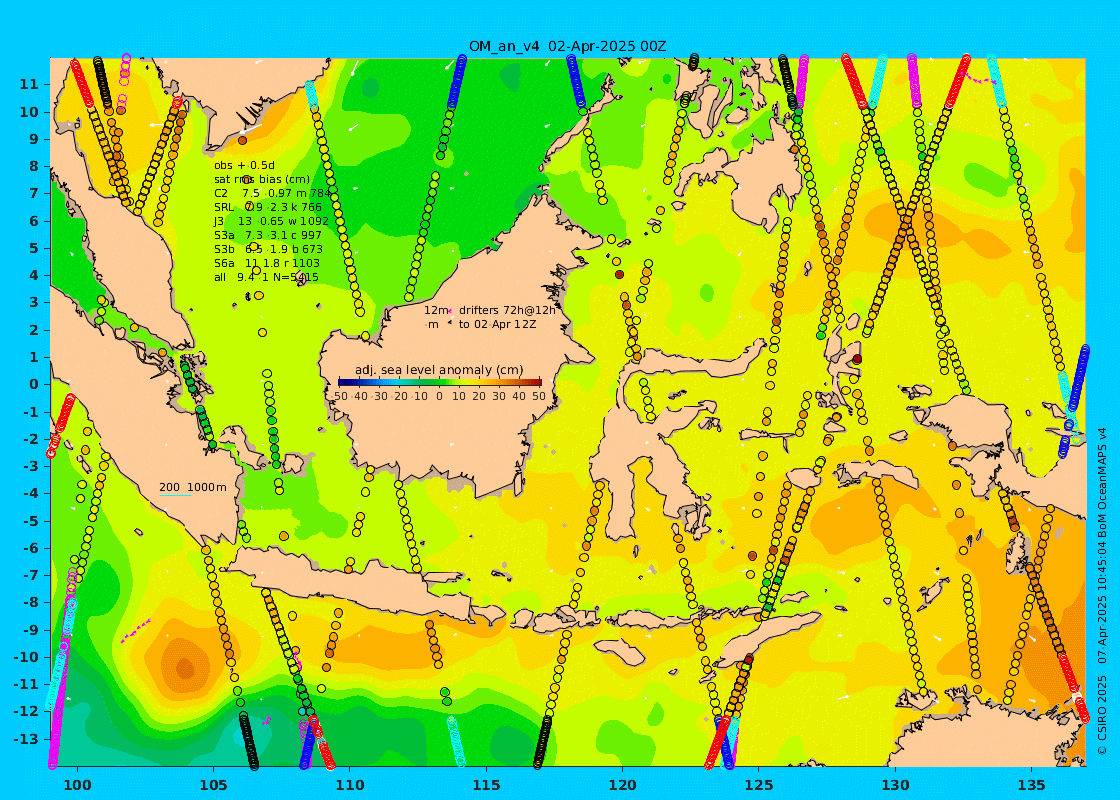
Task: Click latitude axis label 7
Action: coord(34,194)
